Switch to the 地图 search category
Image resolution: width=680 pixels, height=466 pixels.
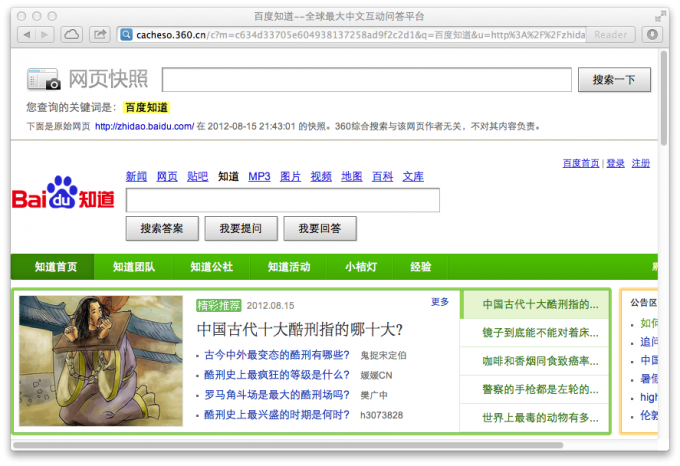(x=352, y=176)
